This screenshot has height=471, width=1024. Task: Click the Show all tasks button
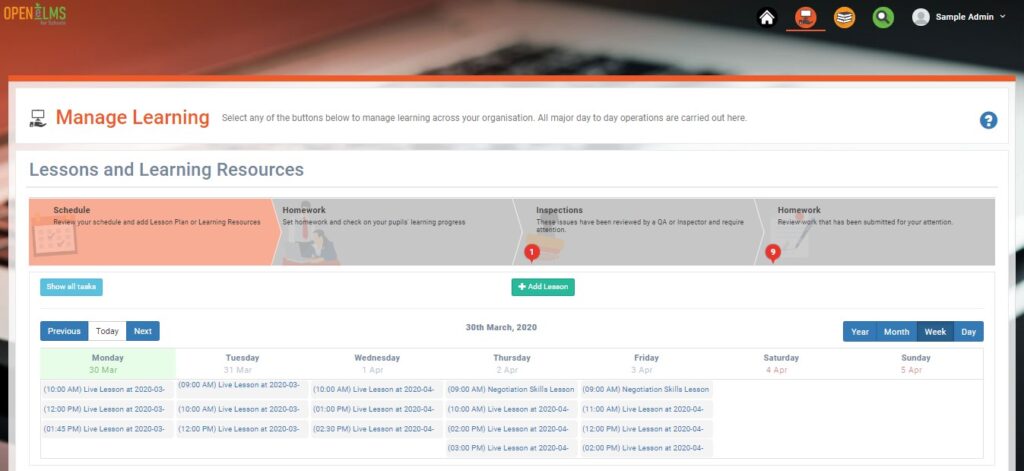[71, 287]
